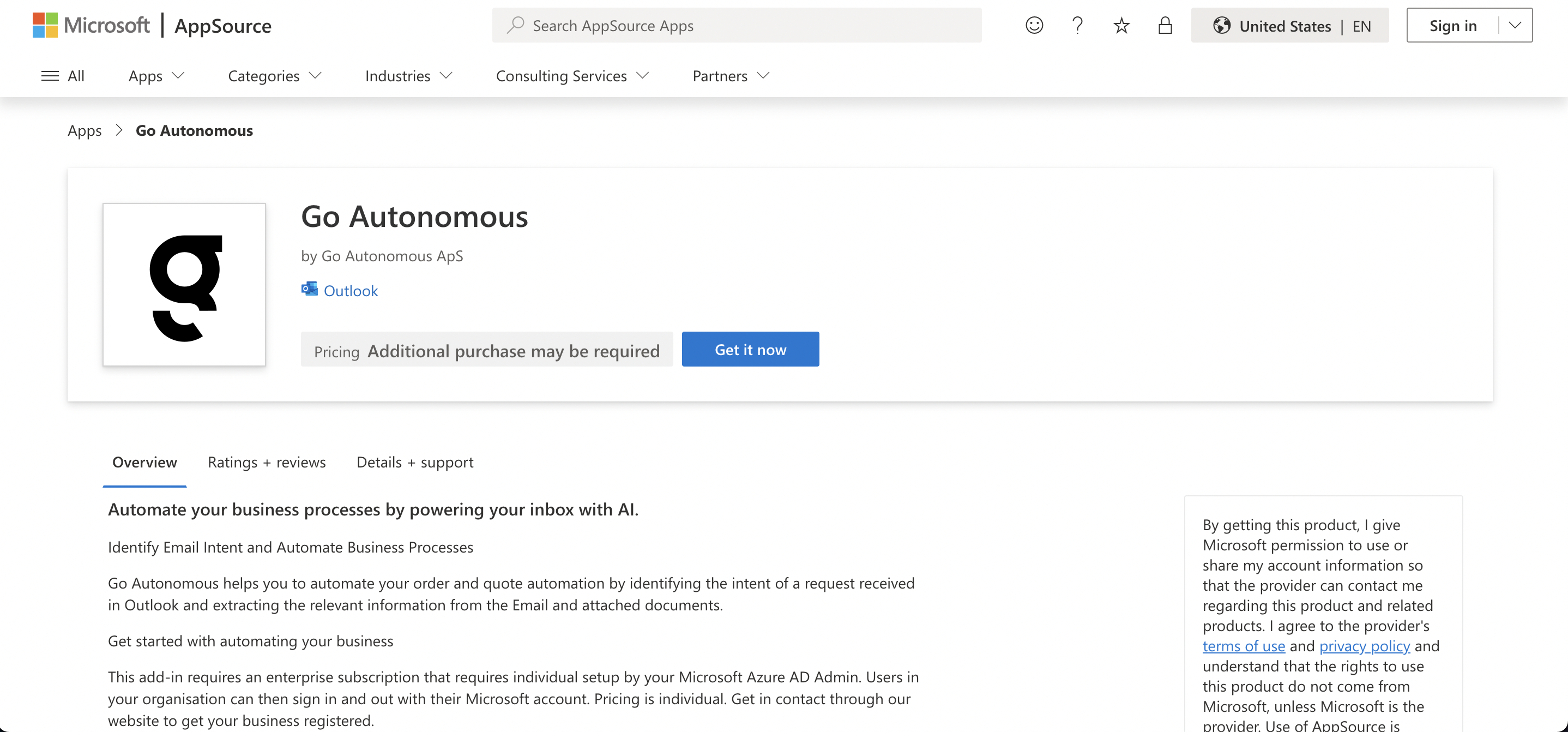This screenshot has height=732, width=1568.
Task: Open the Outlook link
Action: (x=351, y=291)
